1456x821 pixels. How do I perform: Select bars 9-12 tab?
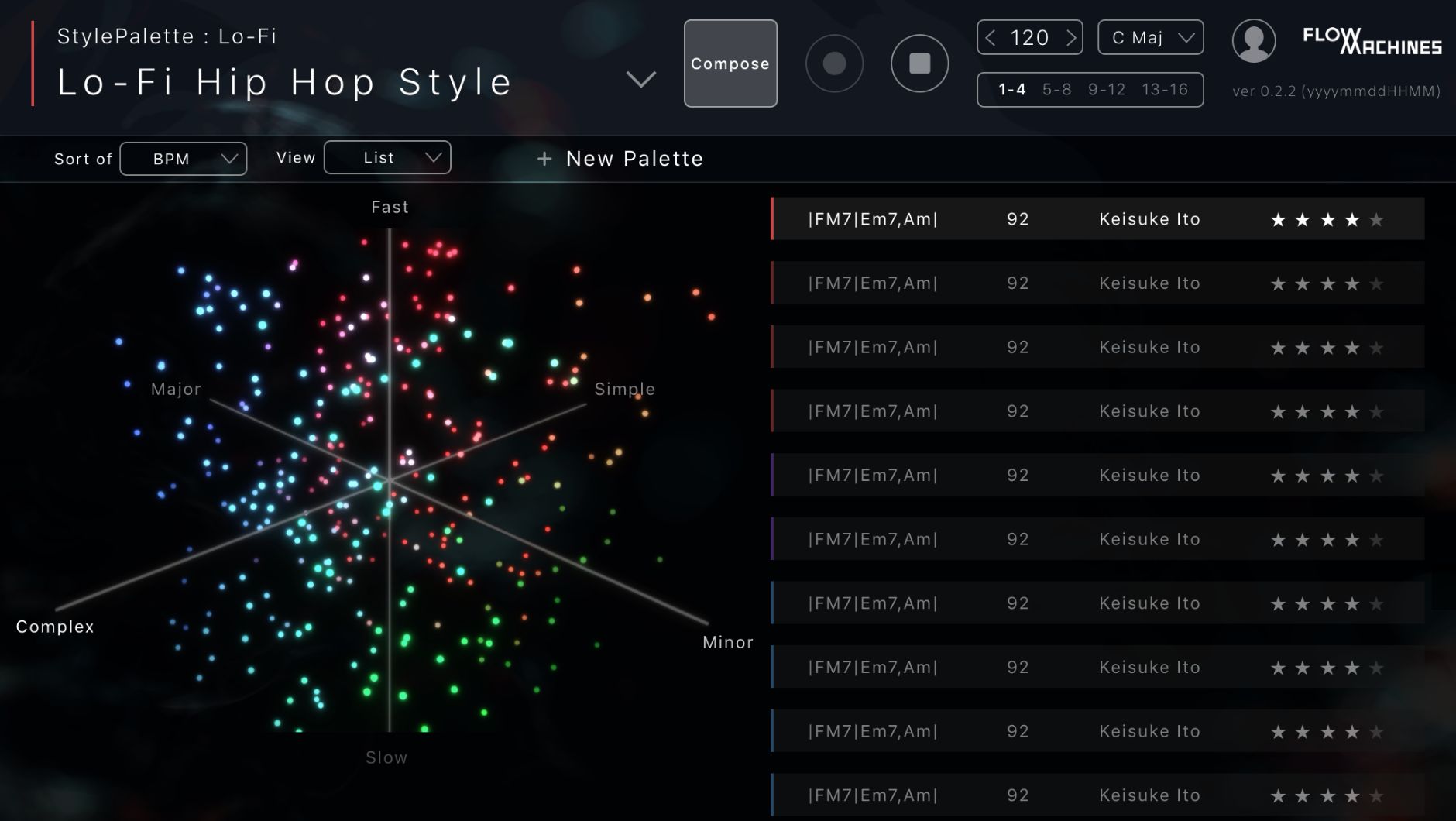coord(1107,90)
